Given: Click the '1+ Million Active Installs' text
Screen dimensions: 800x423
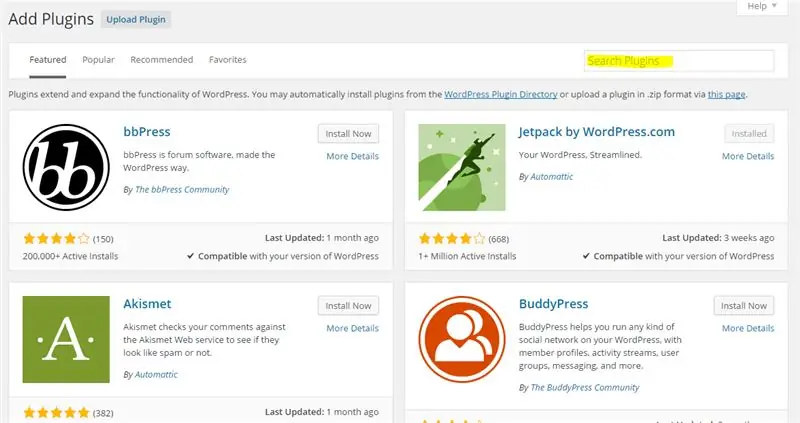Looking at the screenshot, I should (467, 256).
